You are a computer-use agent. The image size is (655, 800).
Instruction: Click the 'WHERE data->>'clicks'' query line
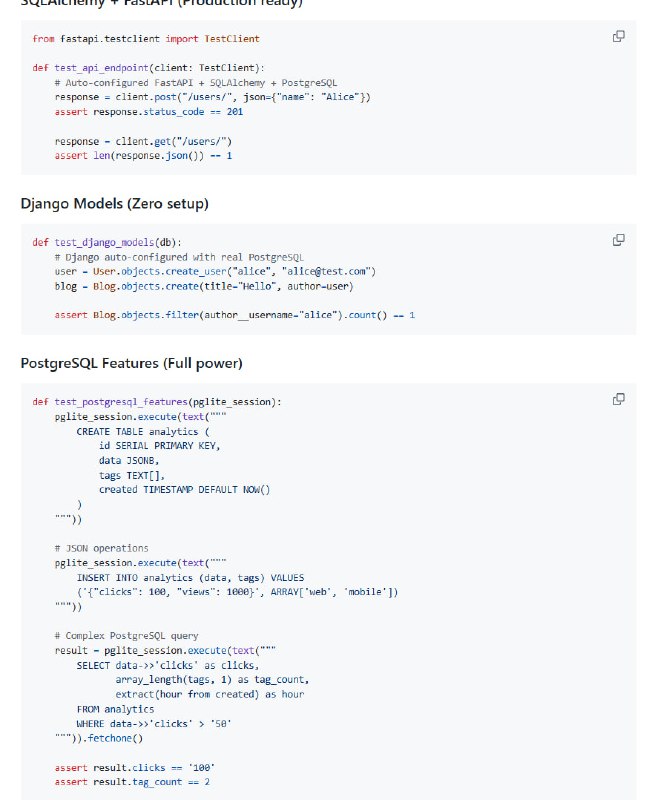point(154,724)
